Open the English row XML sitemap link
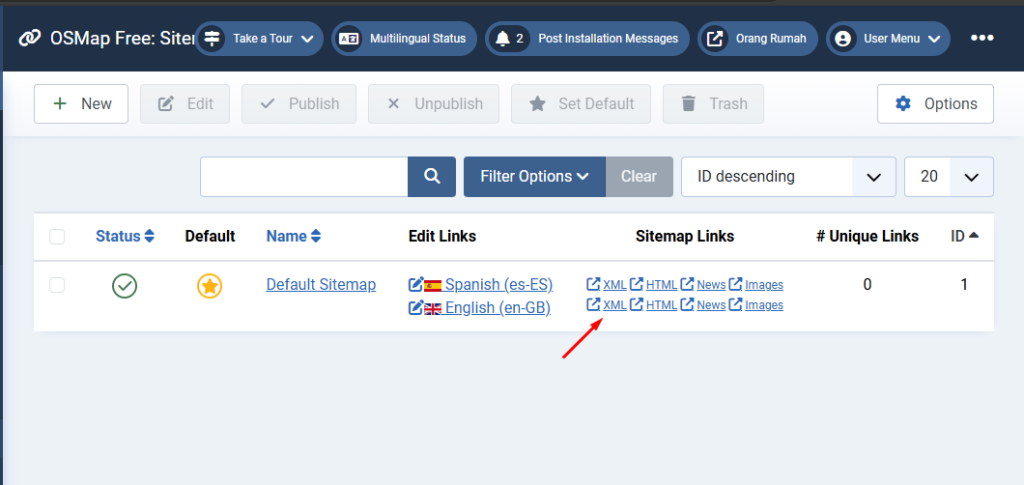 615,305
